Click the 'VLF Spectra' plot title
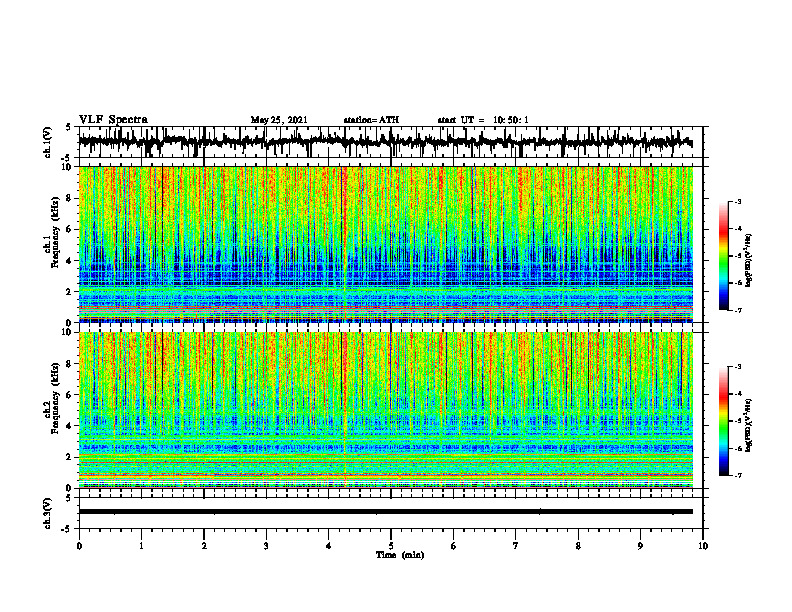792x612 pixels. 113,120
